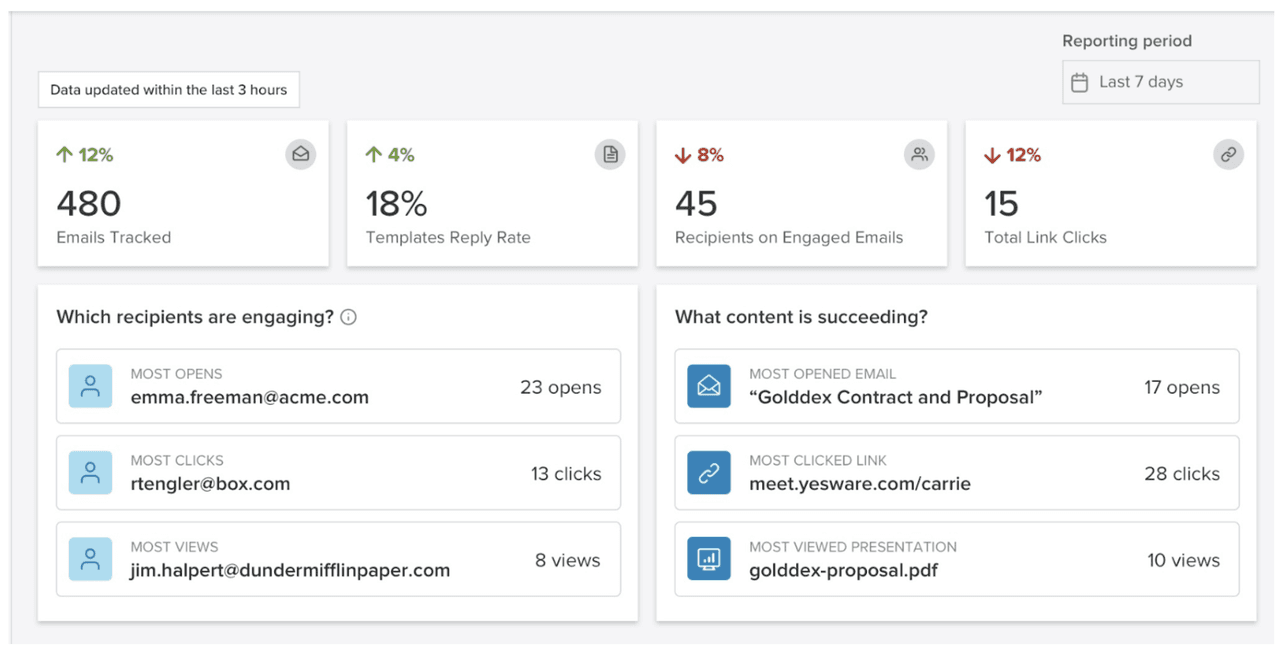Click the calendar icon in the reporting period selector
Image resolution: width=1280 pixels, height=650 pixels.
tap(1080, 83)
